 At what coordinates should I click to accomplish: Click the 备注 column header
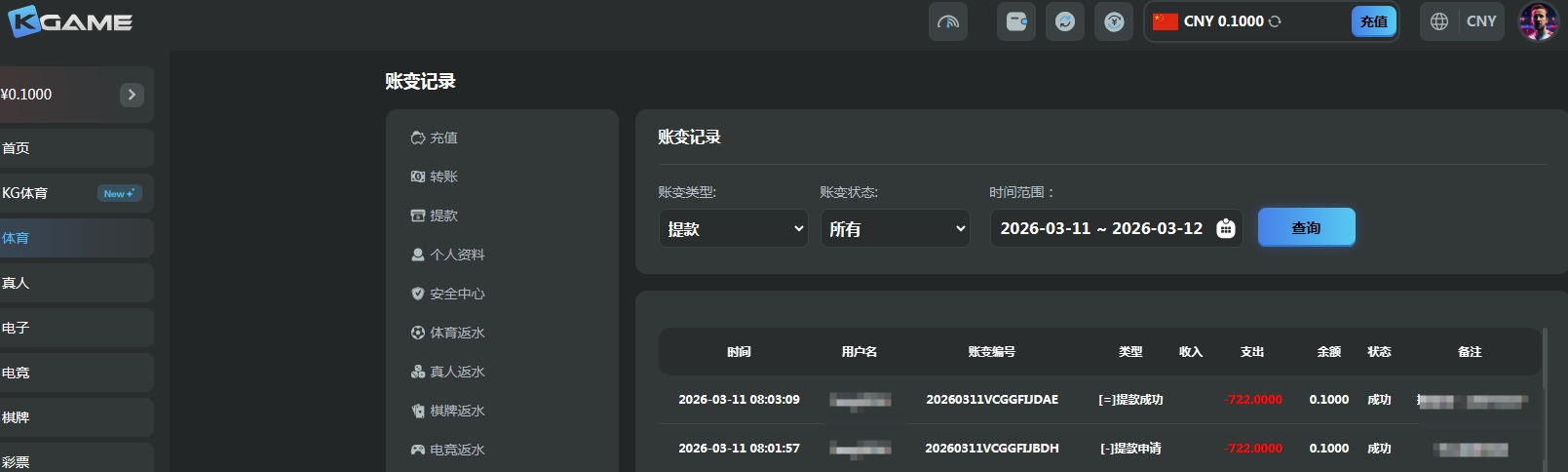1470,352
